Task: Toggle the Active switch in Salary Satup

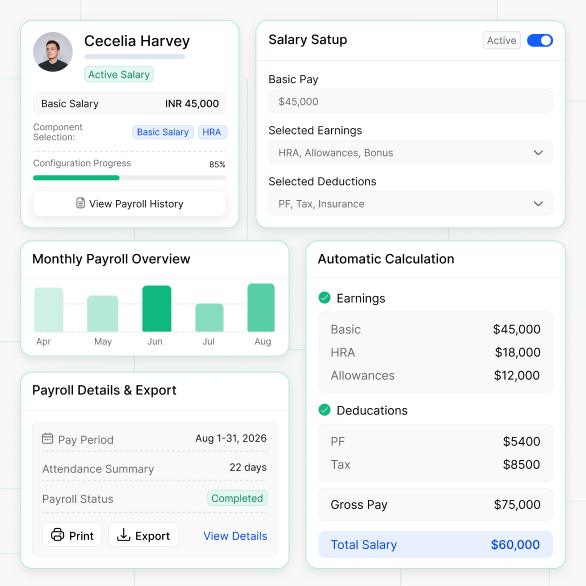Action: tap(540, 40)
